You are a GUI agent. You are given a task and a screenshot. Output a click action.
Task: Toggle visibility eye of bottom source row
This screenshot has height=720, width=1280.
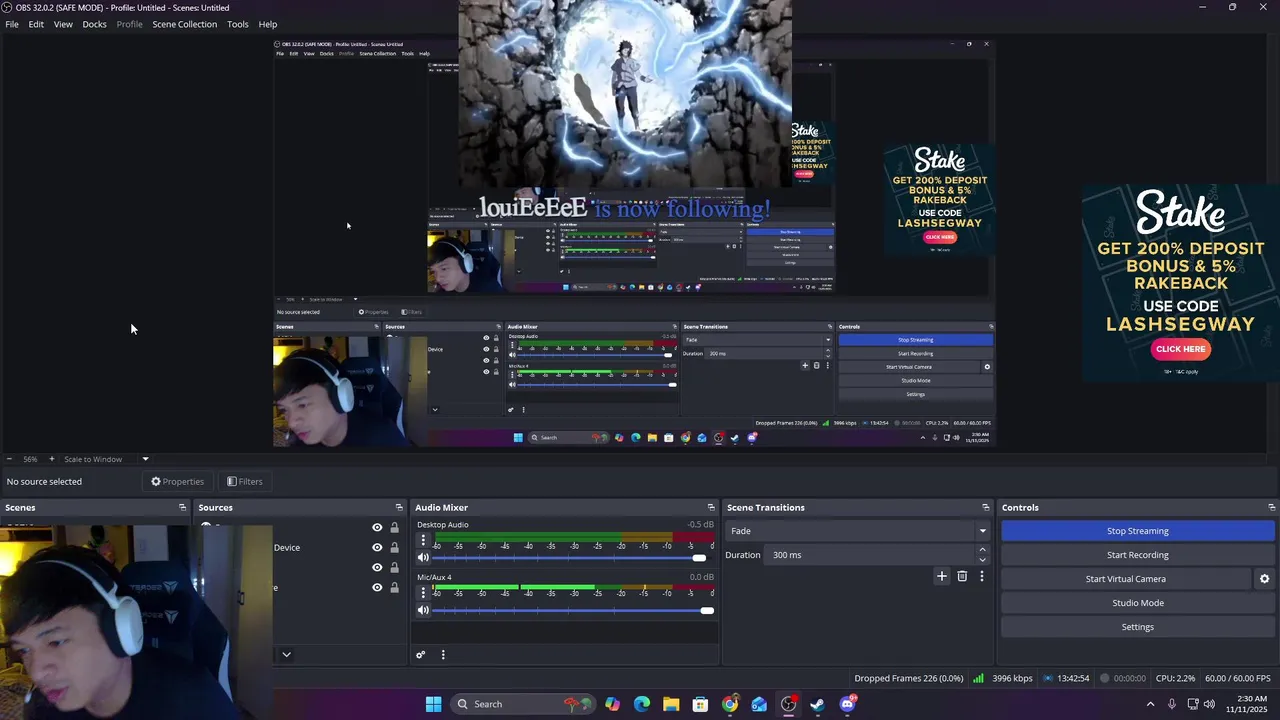coord(377,588)
